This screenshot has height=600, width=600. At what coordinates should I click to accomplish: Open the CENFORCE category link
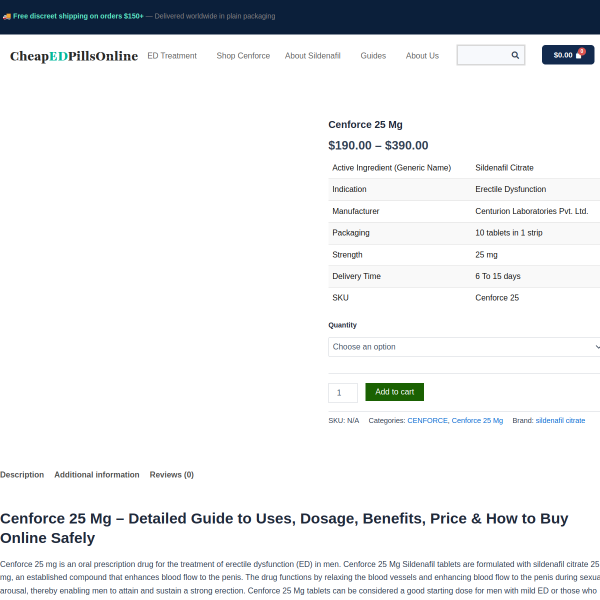click(427, 421)
